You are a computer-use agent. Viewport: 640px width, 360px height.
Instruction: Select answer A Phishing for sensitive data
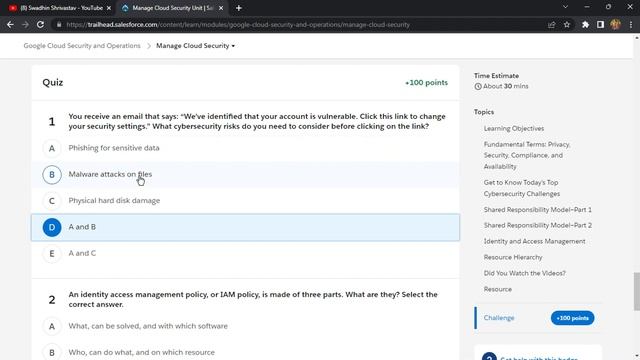tap(245, 148)
